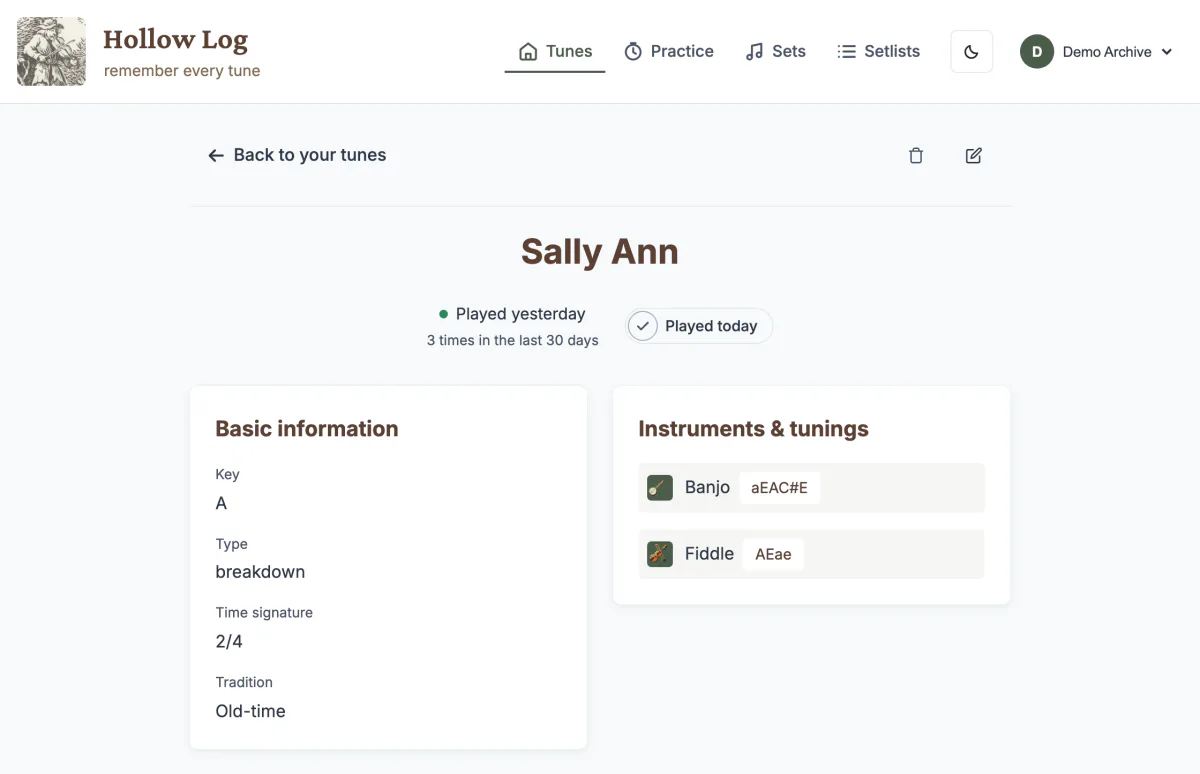Select the Key value A

221,503
